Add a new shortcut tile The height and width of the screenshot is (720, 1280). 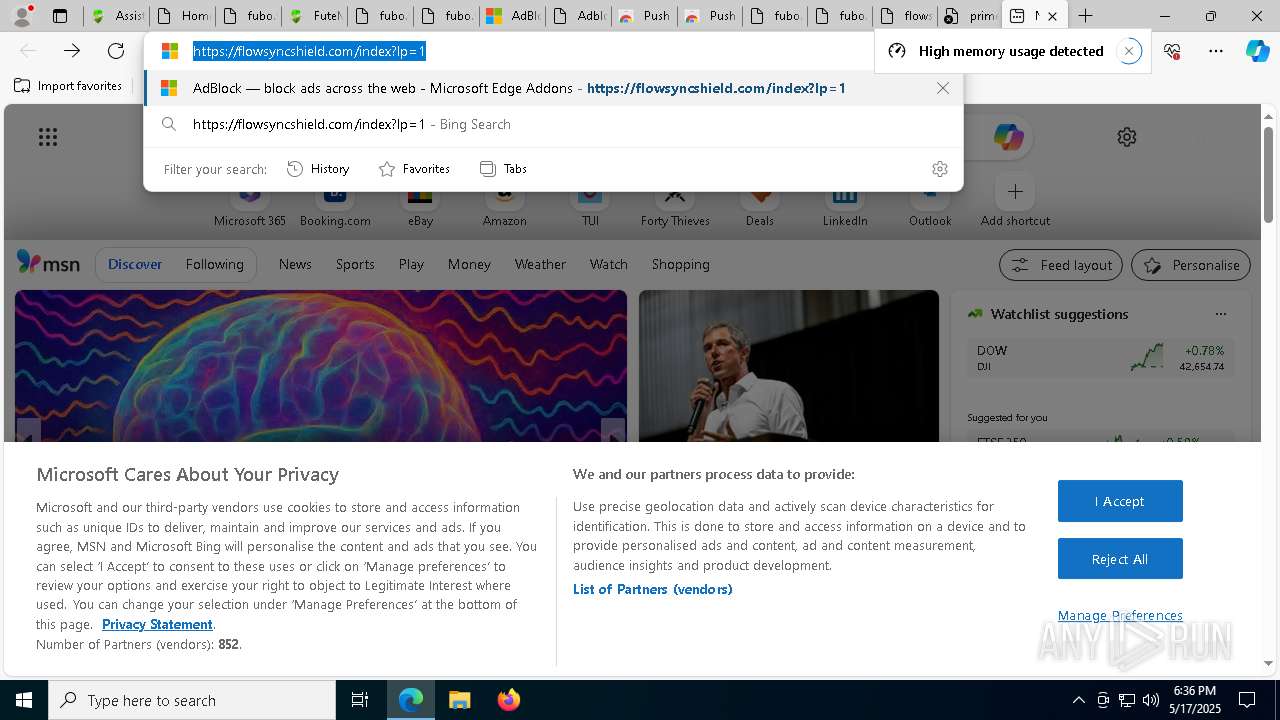(1015, 202)
